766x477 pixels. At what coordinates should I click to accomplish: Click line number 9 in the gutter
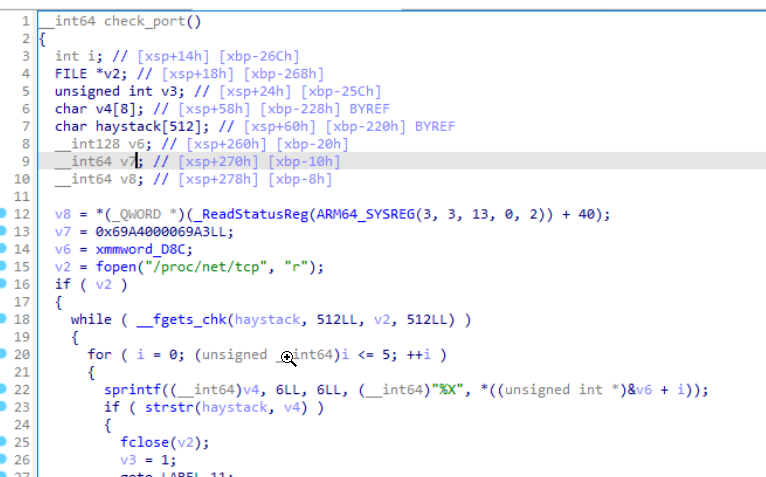point(25,161)
